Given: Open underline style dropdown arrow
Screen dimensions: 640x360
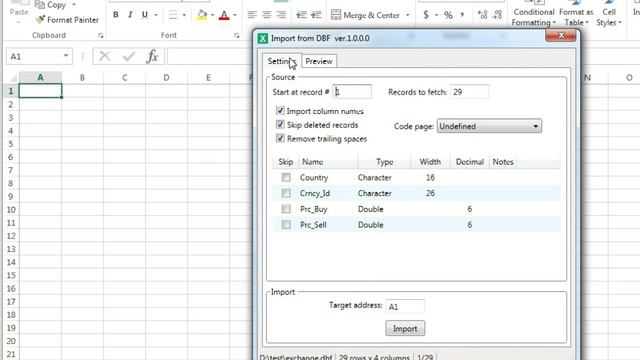Looking at the screenshot, I should pyautogui.click(x=156, y=15).
